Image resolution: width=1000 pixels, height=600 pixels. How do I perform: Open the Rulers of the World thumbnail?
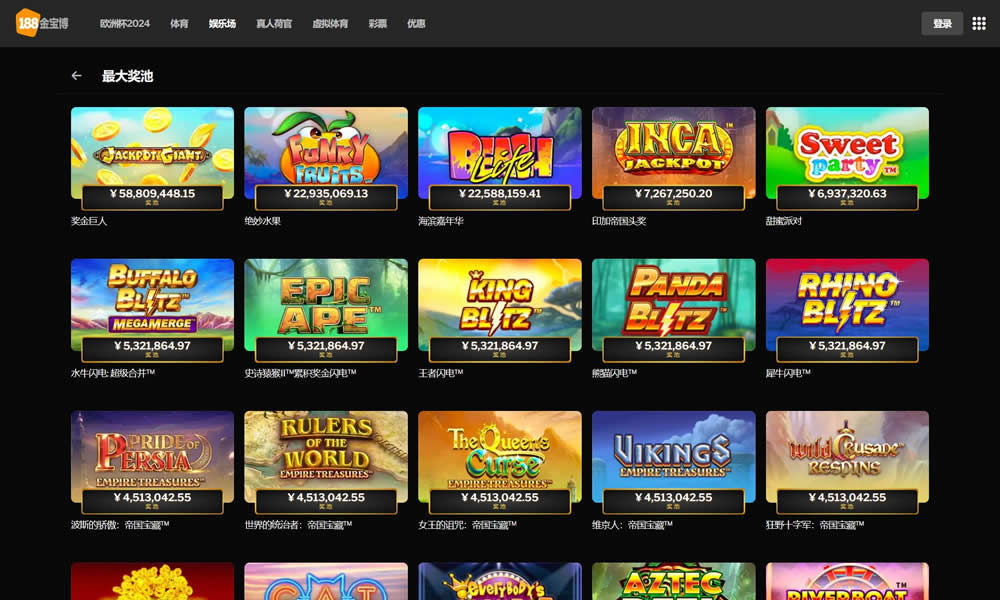coord(326,457)
